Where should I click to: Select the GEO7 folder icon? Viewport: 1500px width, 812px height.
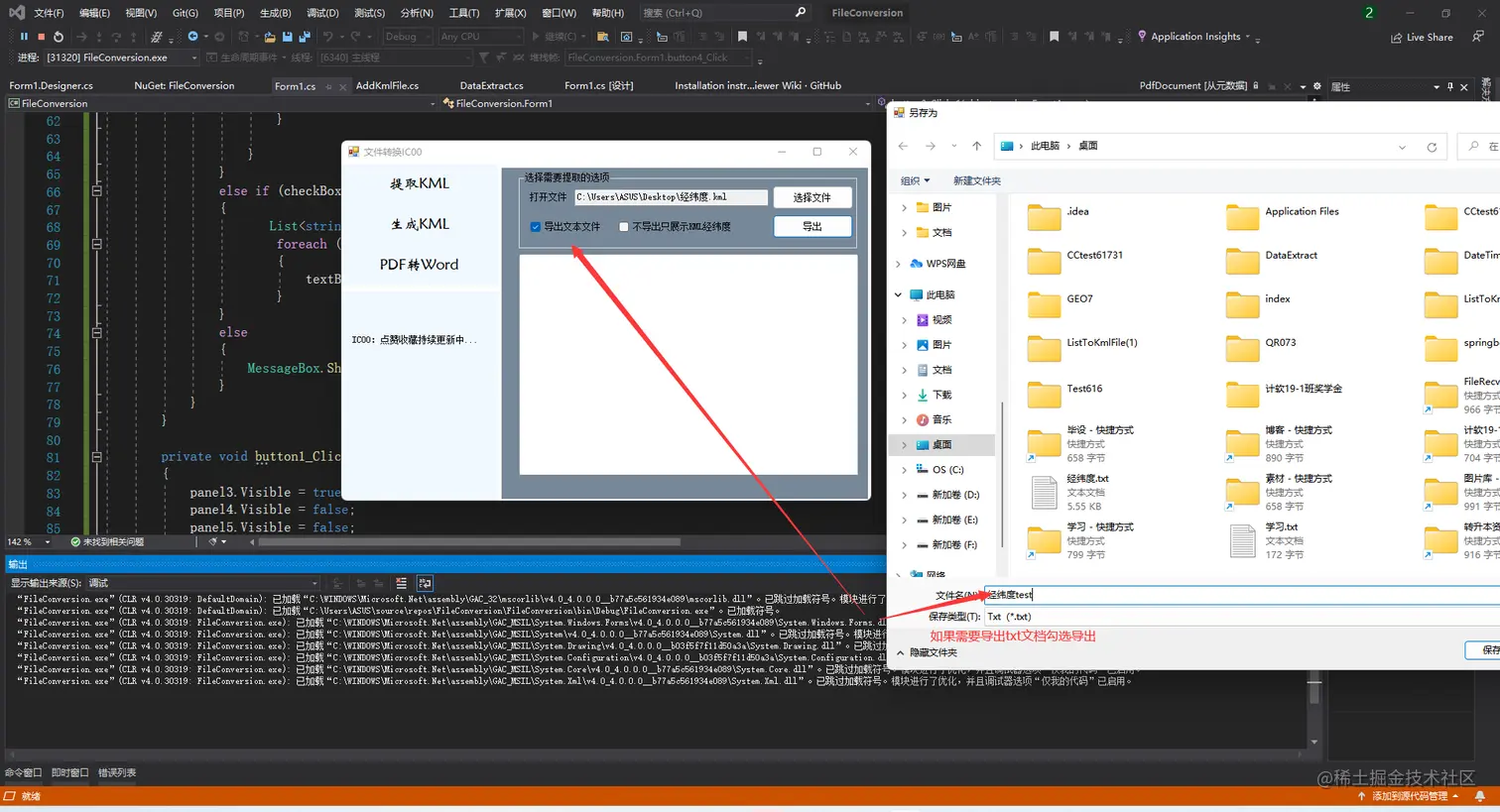pyautogui.click(x=1044, y=304)
